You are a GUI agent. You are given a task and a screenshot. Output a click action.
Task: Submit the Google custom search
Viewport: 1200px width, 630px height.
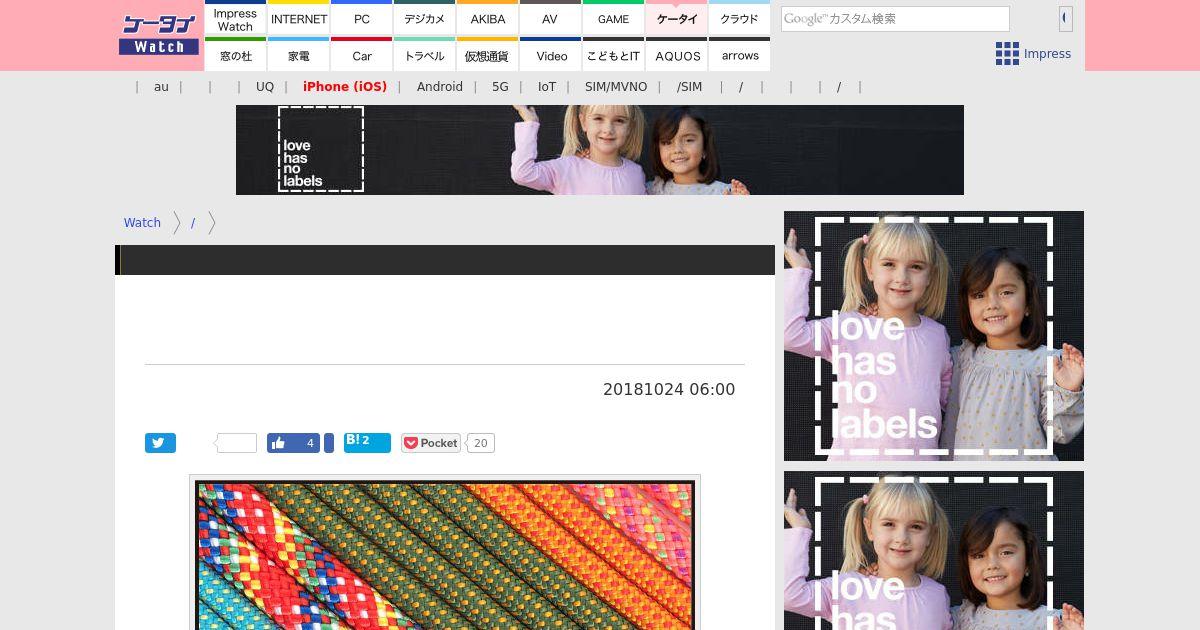(1066, 18)
